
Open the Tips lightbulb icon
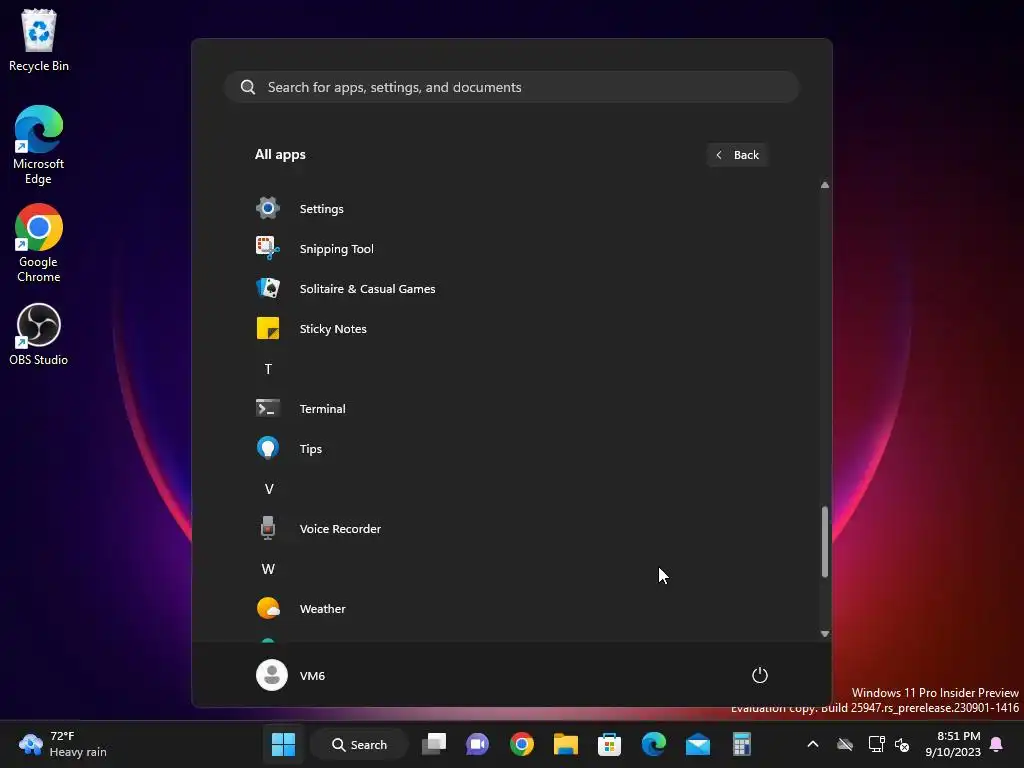point(268,448)
